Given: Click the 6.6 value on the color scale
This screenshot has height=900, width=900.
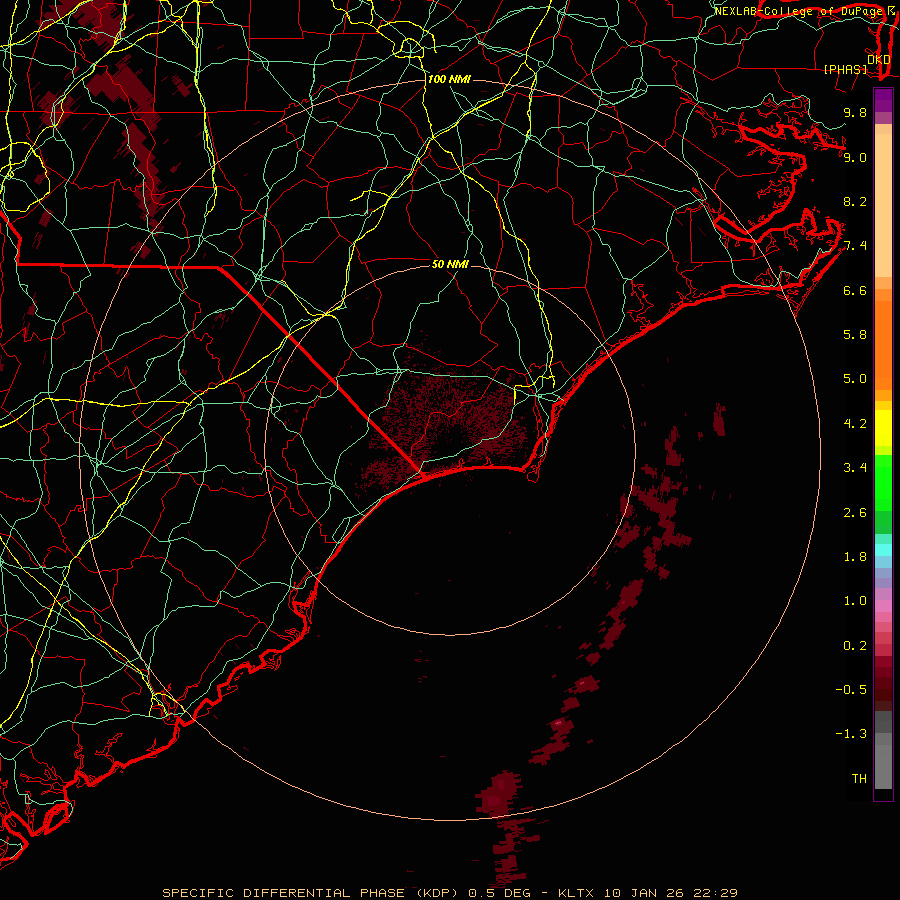Looking at the screenshot, I should (x=855, y=290).
